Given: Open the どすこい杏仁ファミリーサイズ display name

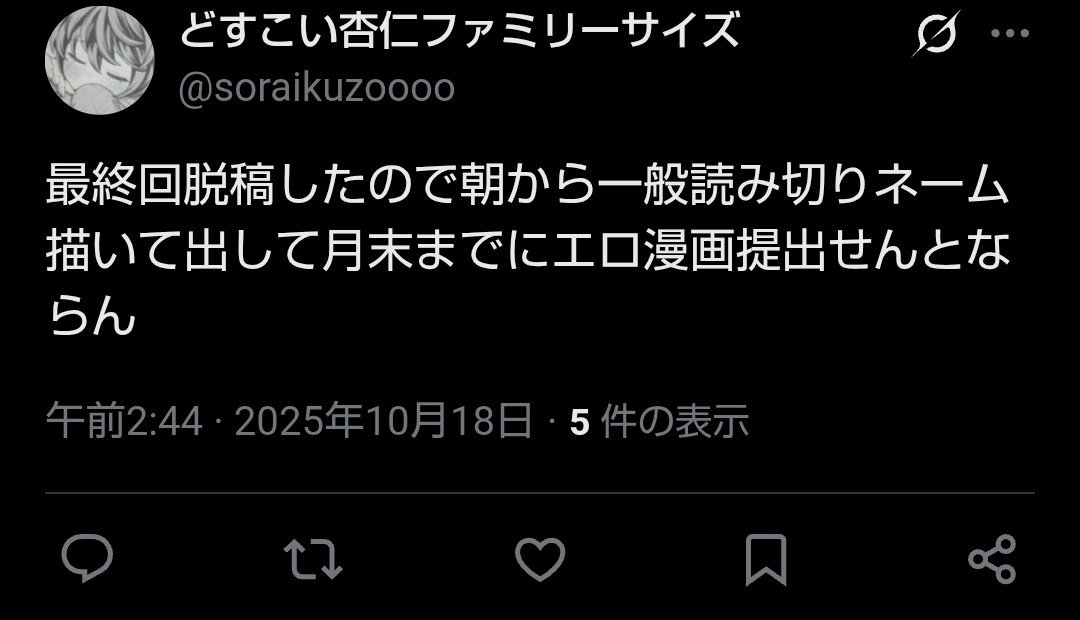Looking at the screenshot, I should click(459, 30).
